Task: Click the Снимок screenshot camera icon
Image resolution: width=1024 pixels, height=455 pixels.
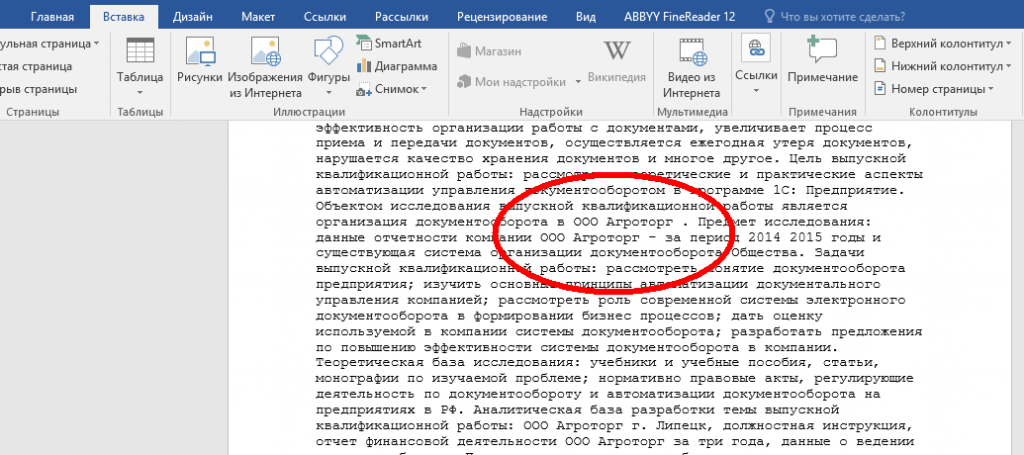Action: pos(363,89)
